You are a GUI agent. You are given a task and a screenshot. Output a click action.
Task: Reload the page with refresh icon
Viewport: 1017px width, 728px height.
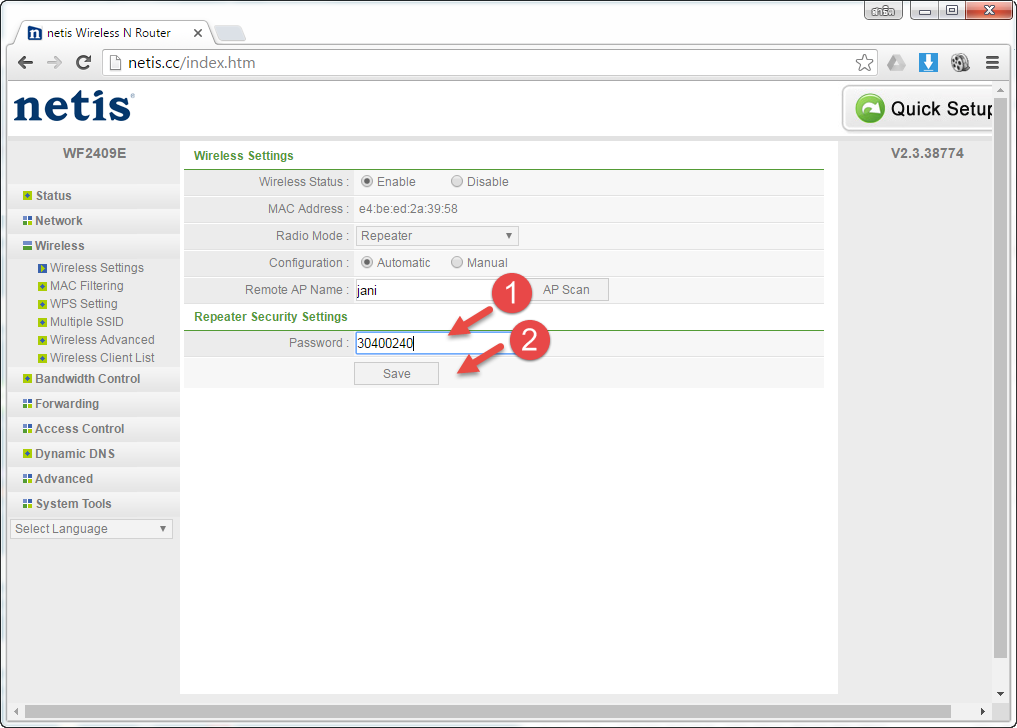pyautogui.click(x=84, y=62)
